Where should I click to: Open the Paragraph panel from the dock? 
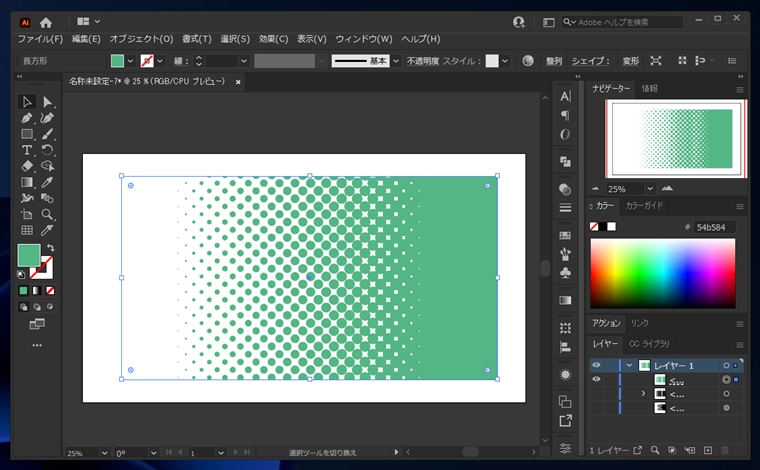pyautogui.click(x=565, y=115)
